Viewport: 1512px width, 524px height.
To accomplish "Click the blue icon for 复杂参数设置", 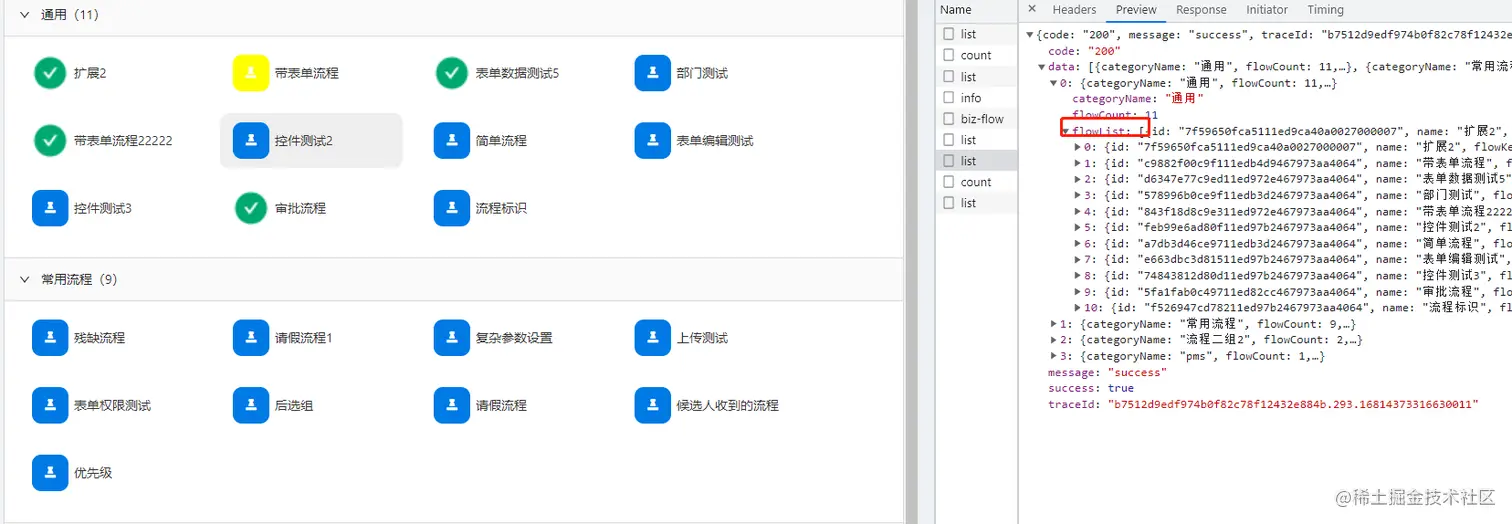I will [x=452, y=338].
